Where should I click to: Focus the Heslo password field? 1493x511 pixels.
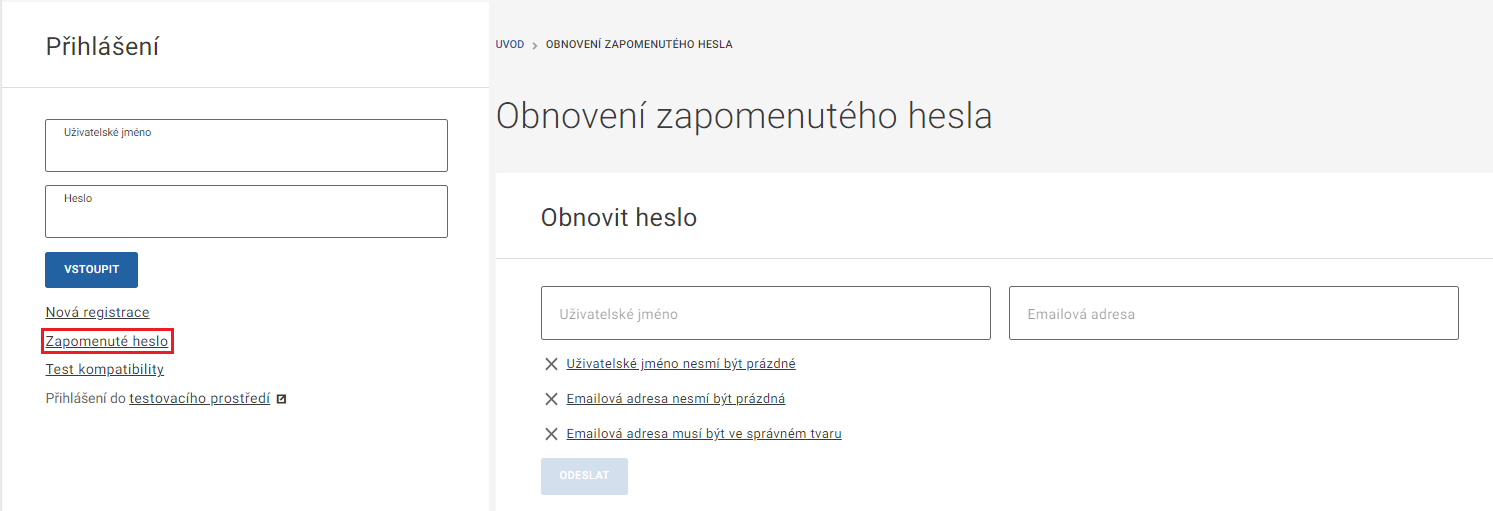tap(246, 212)
